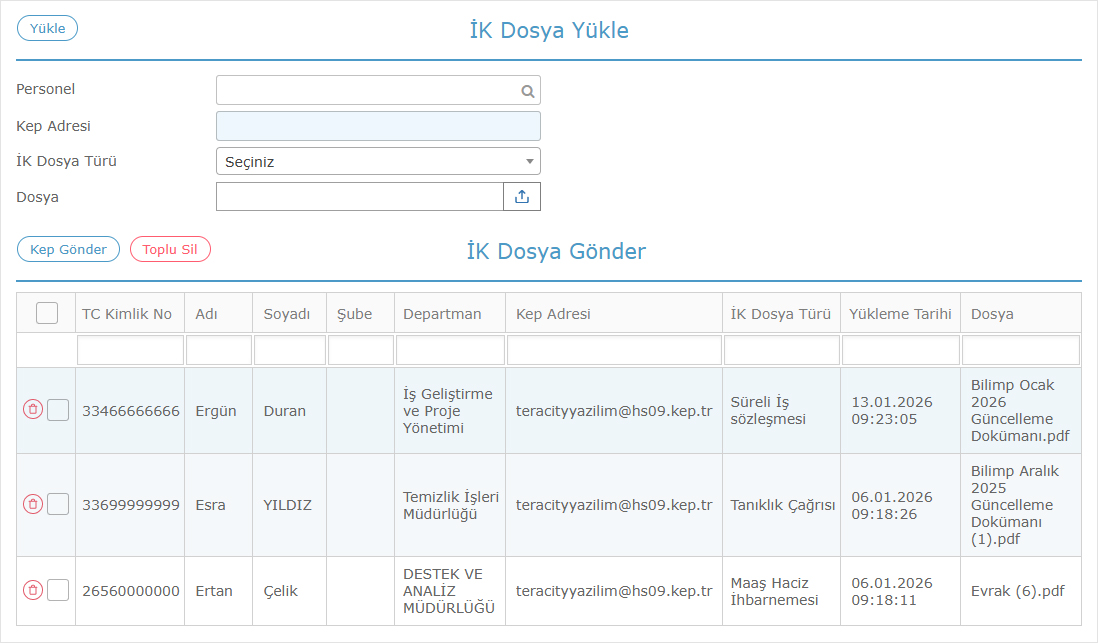Select the checkbox in Esra YILDIZ's row
This screenshot has width=1098, height=643.
click(x=58, y=505)
